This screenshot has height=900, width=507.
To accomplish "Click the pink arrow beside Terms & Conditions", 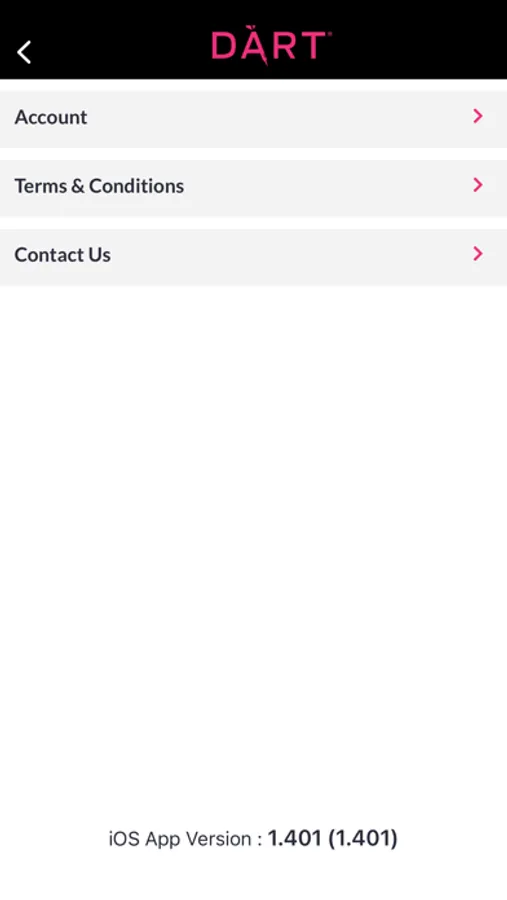I will 477,185.
